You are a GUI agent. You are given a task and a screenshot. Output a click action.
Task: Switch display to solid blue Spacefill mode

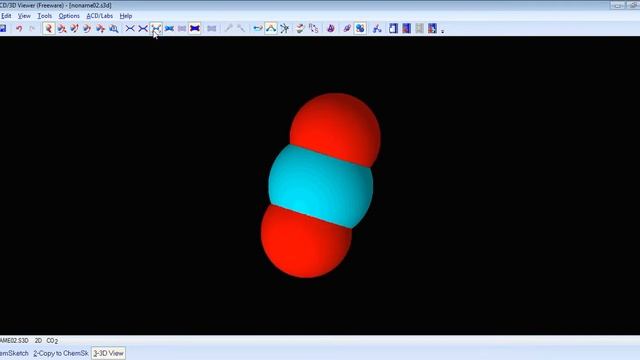pos(169,28)
